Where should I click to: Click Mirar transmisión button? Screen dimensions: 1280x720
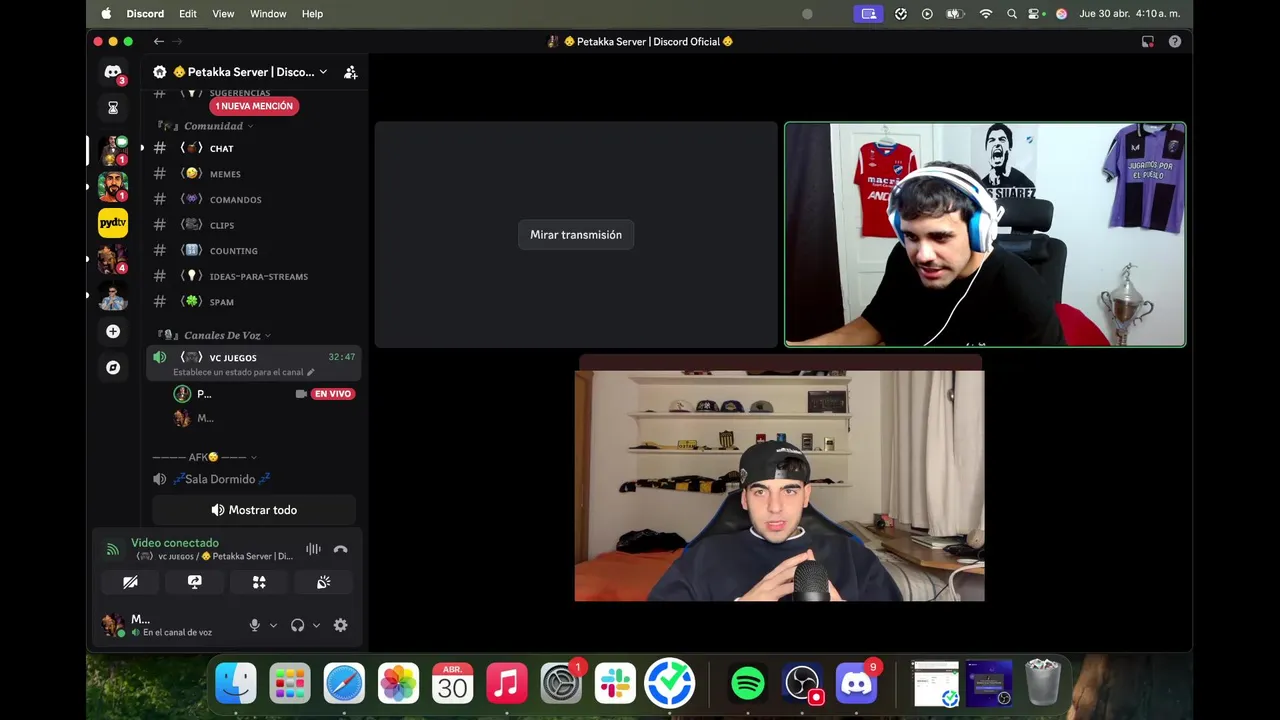pos(576,235)
